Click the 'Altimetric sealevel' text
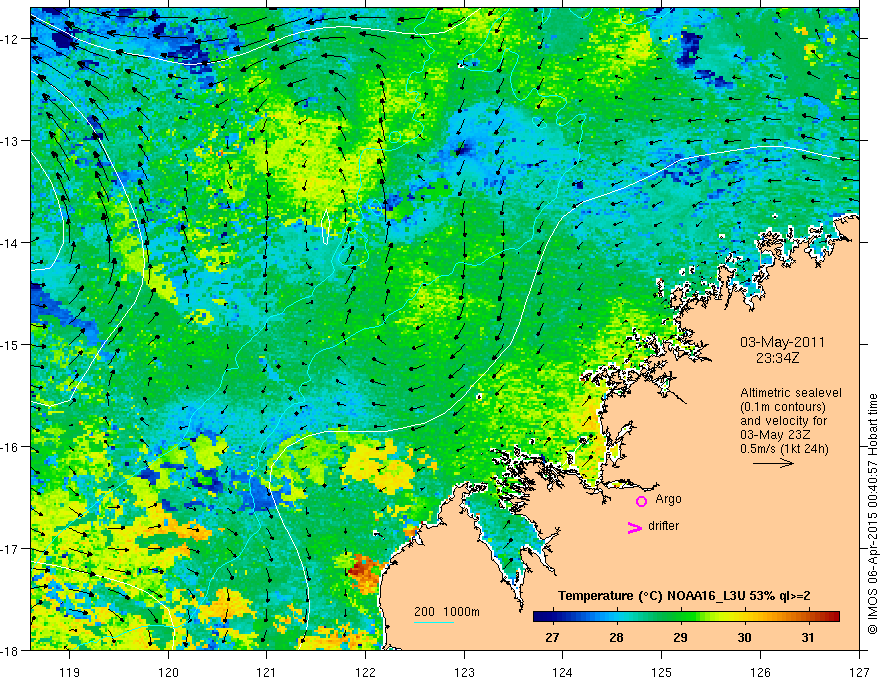Screen dimensions: 880x680 click(x=791, y=393)
